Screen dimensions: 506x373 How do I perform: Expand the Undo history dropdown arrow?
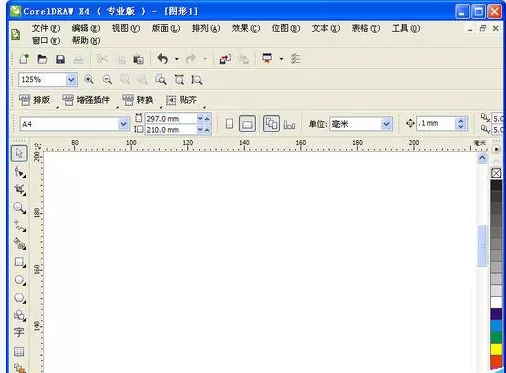point(177,59)
